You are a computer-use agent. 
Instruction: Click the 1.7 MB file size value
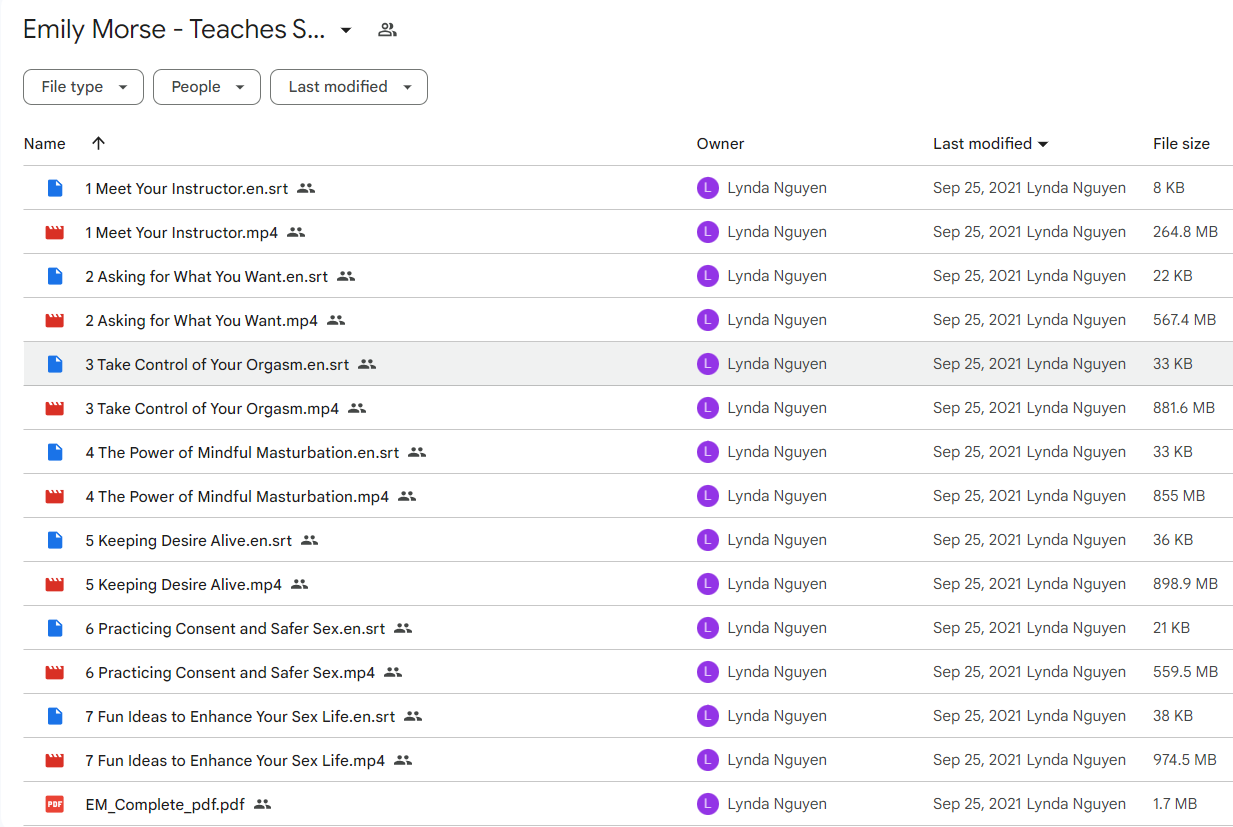[x=1176, y=804]
